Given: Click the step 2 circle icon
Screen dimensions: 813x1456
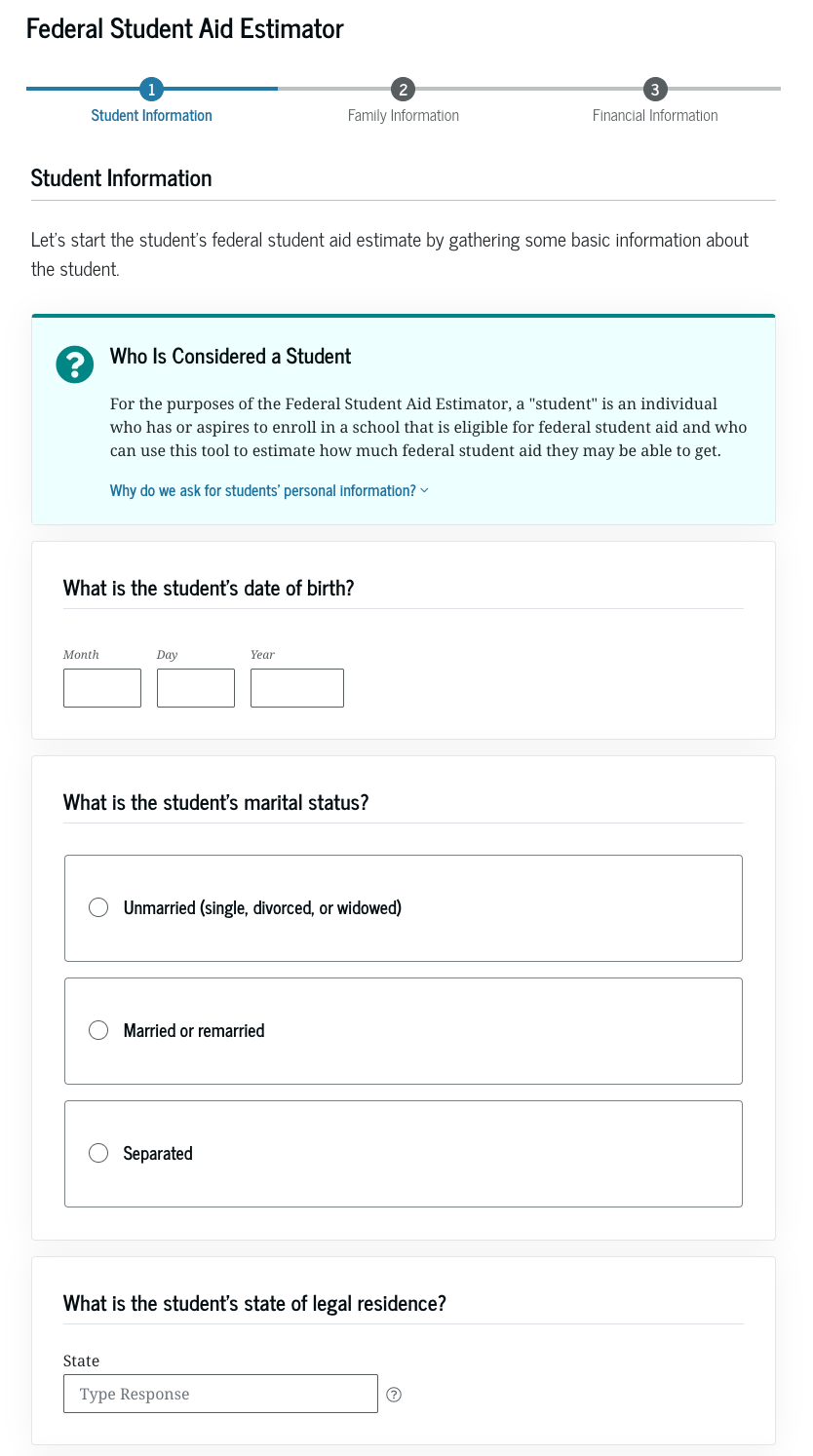Looking at the screenshot, I should tap(403, 90).
